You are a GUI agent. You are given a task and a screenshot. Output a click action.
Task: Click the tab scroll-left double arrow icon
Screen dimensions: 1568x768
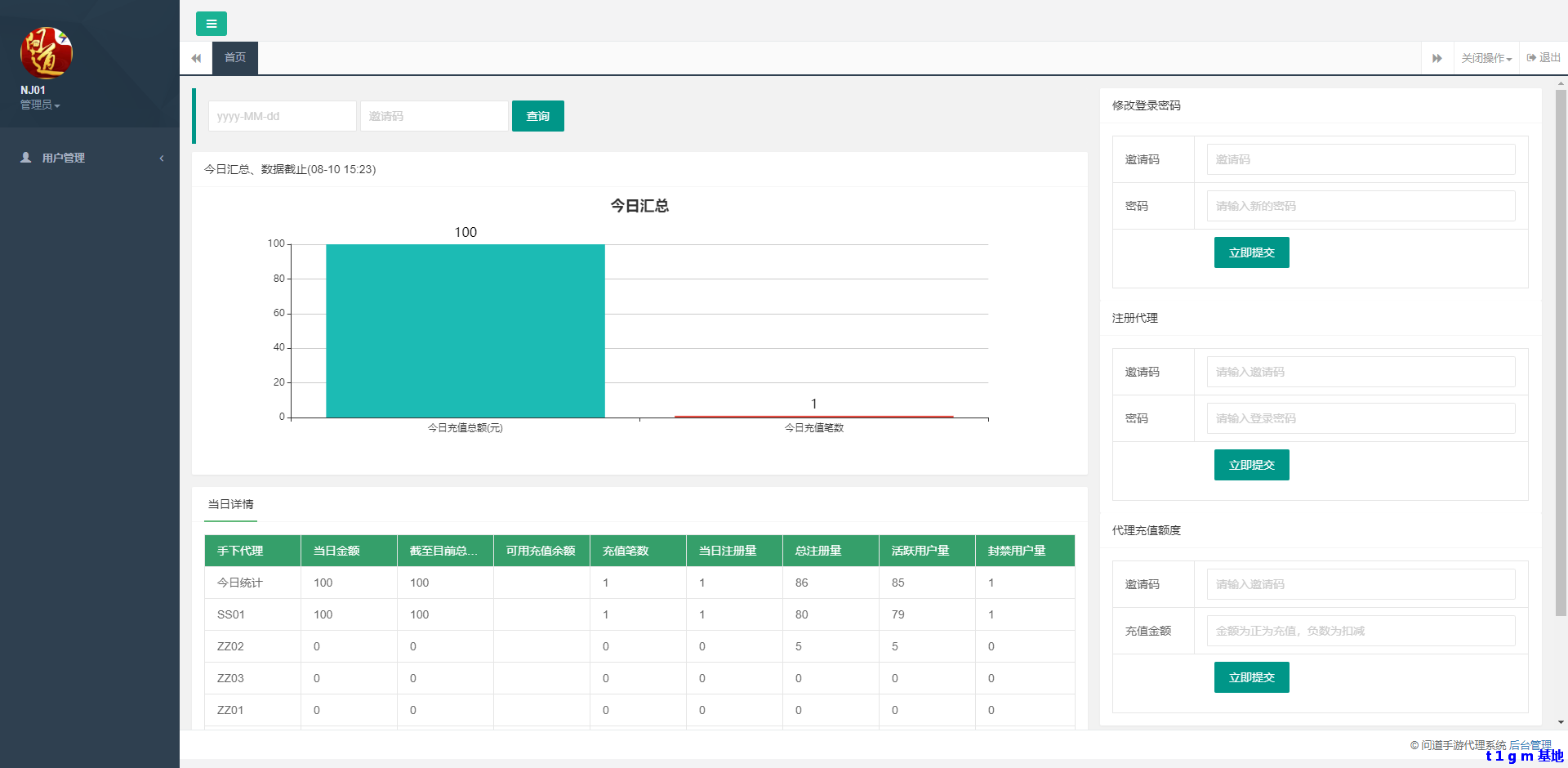pyautogui.click(x=196, y=58)
